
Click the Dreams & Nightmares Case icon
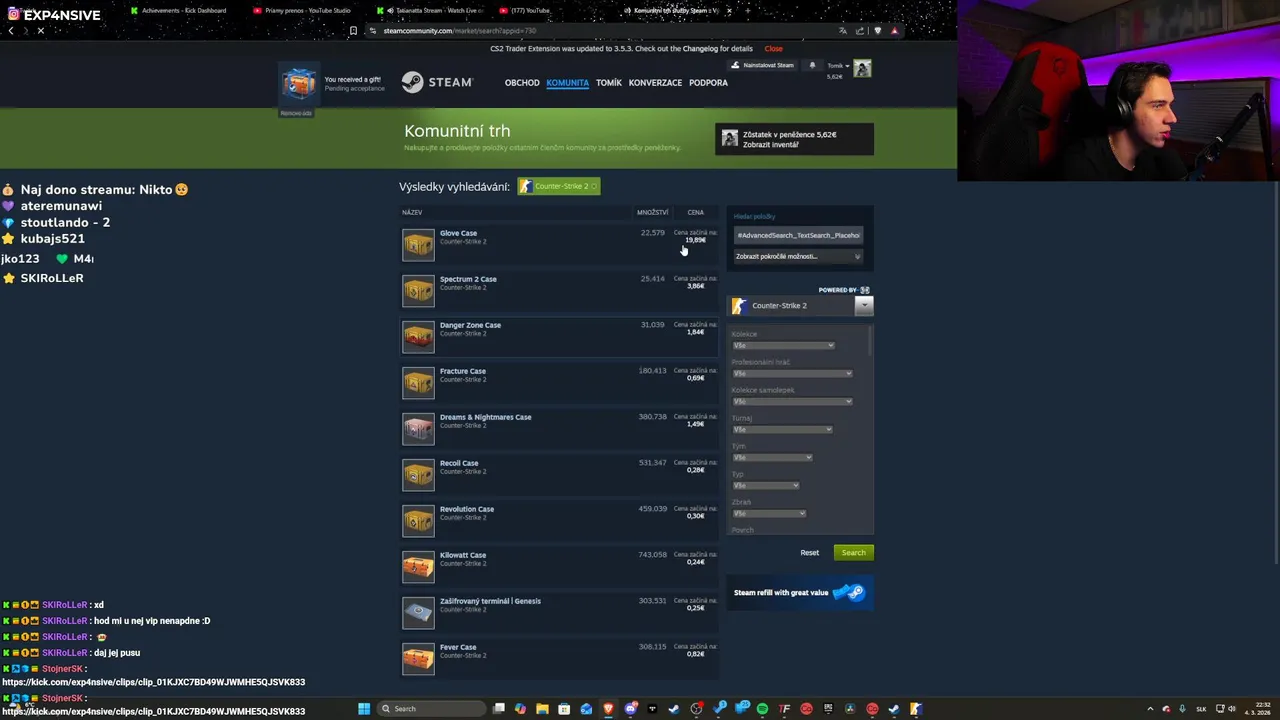click(418, 429)
